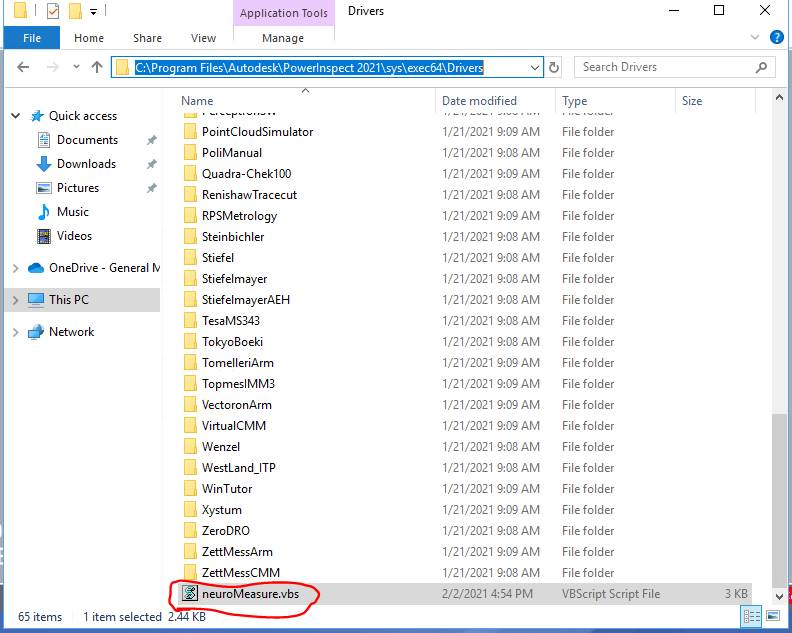Viewport: 792px width, 633px height.
Task: Select the PointCloudSimulator folder icon
Action: 190,132
